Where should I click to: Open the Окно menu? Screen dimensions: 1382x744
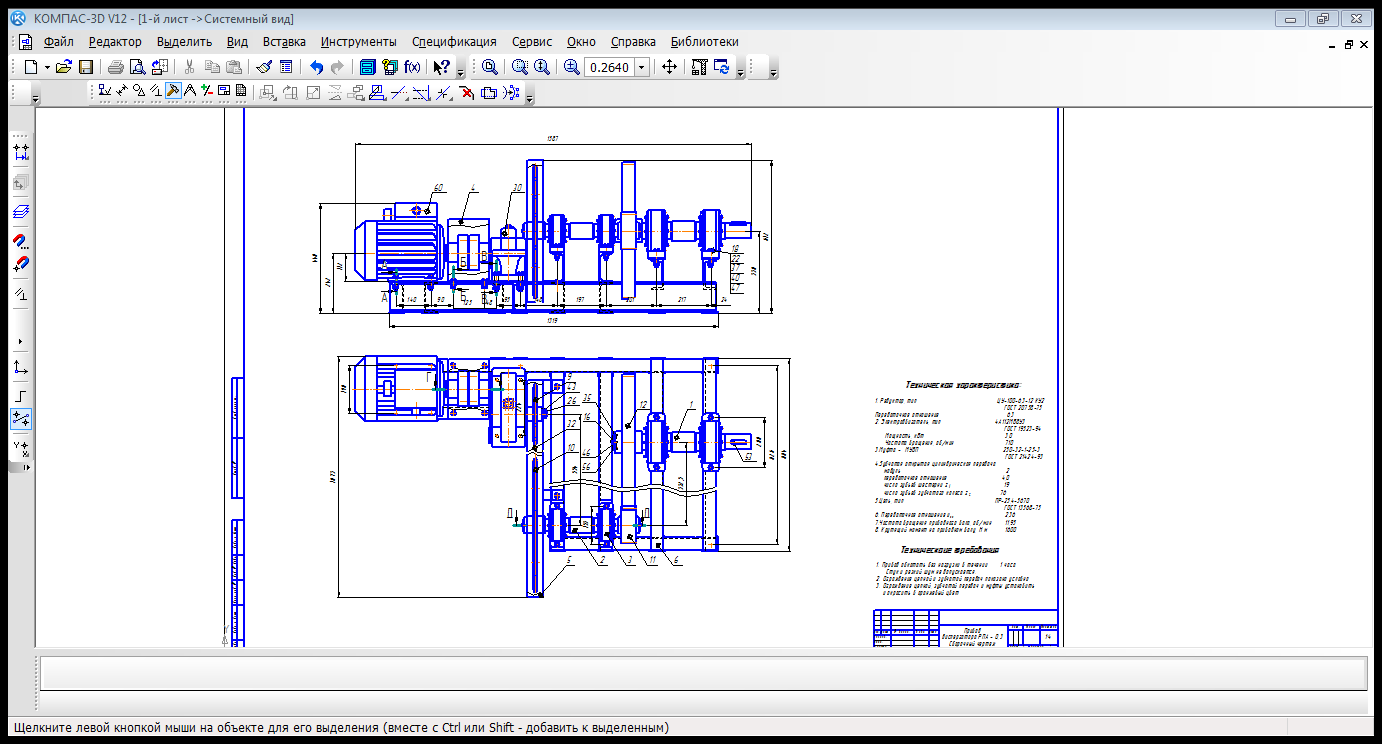pyautogui.click(x=581, y=42)
